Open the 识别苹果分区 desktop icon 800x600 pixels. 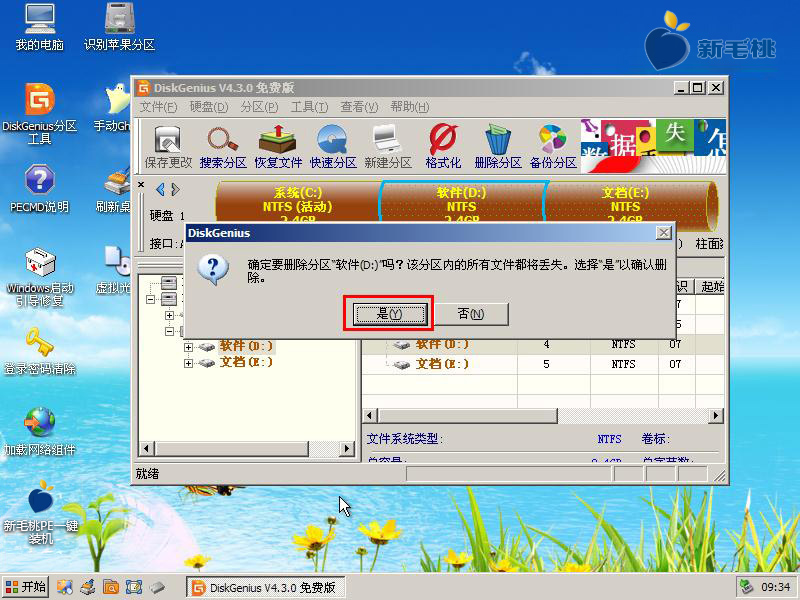(119, 27)
